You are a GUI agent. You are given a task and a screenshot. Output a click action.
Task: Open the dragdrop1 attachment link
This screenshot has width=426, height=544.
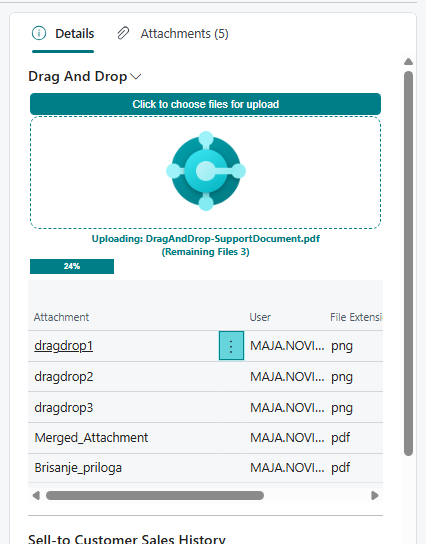coord(63,346)
